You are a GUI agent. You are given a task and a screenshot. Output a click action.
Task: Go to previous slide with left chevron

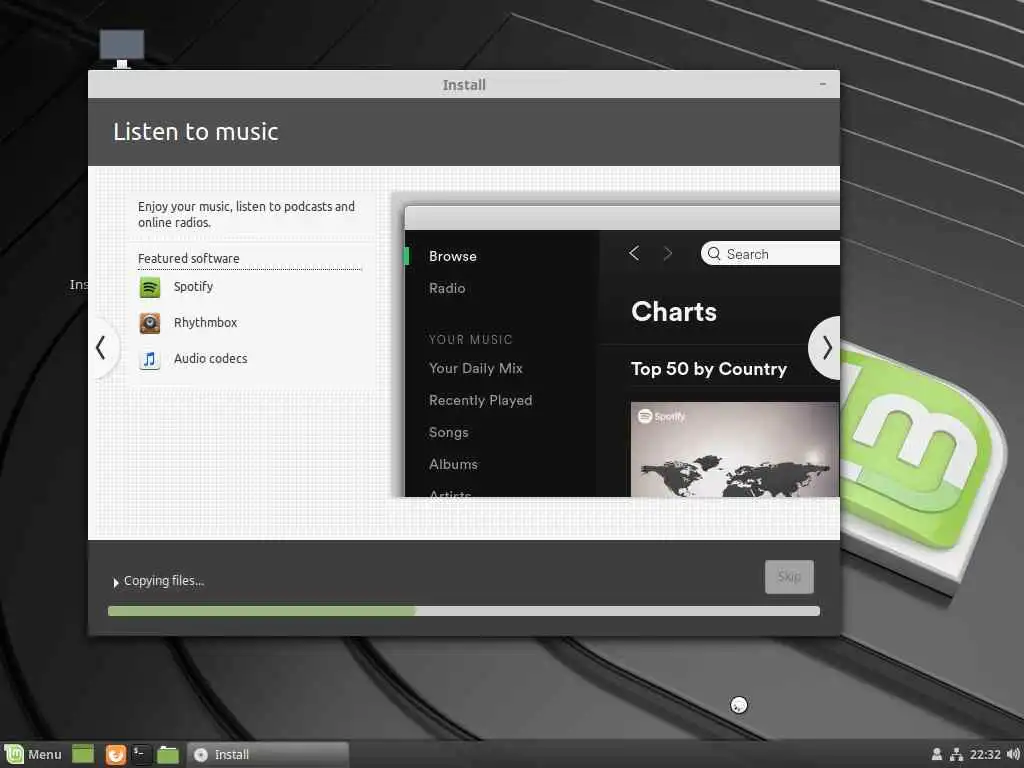tap(101, 347)
